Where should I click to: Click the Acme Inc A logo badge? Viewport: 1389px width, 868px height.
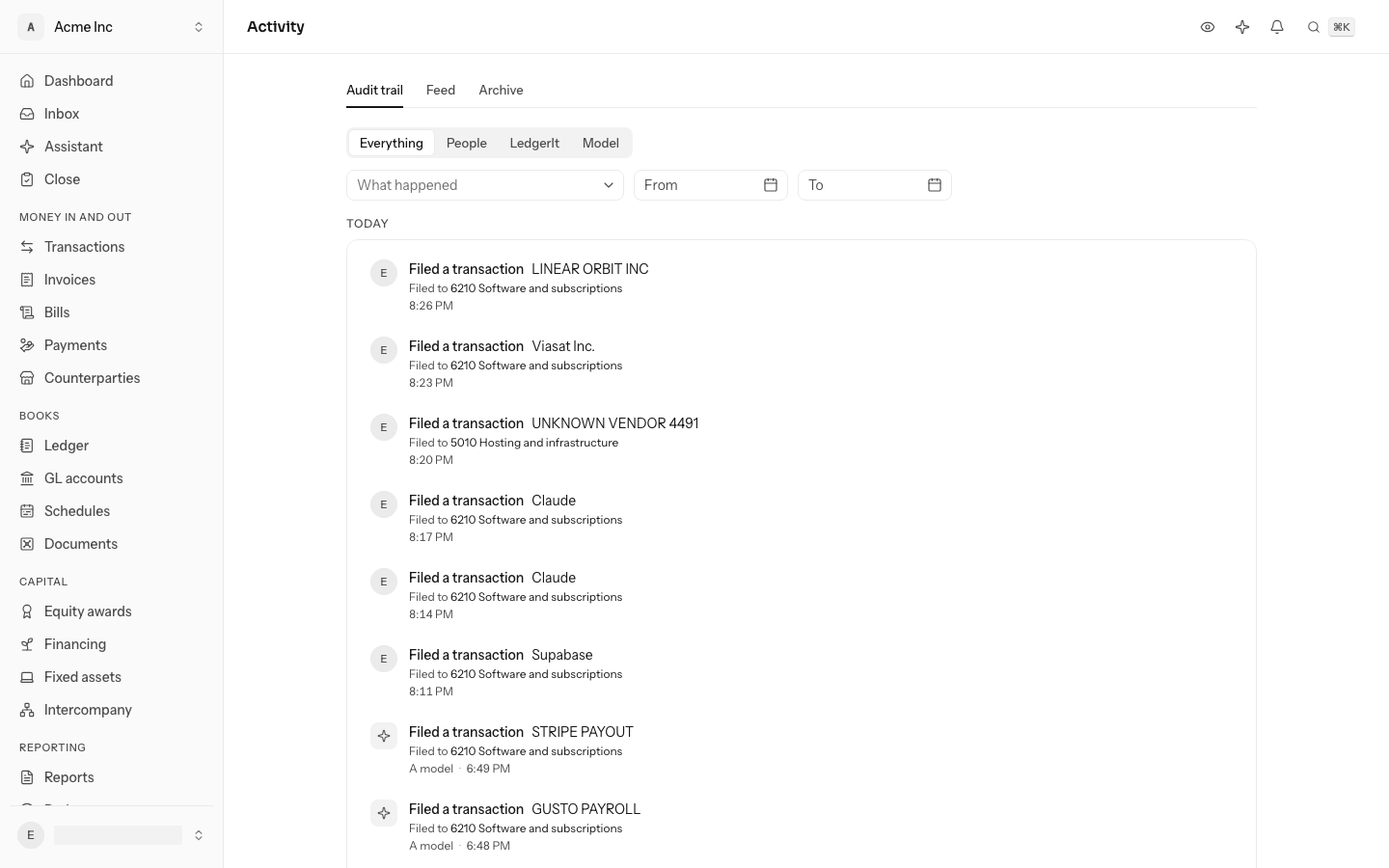coord(31,27)
